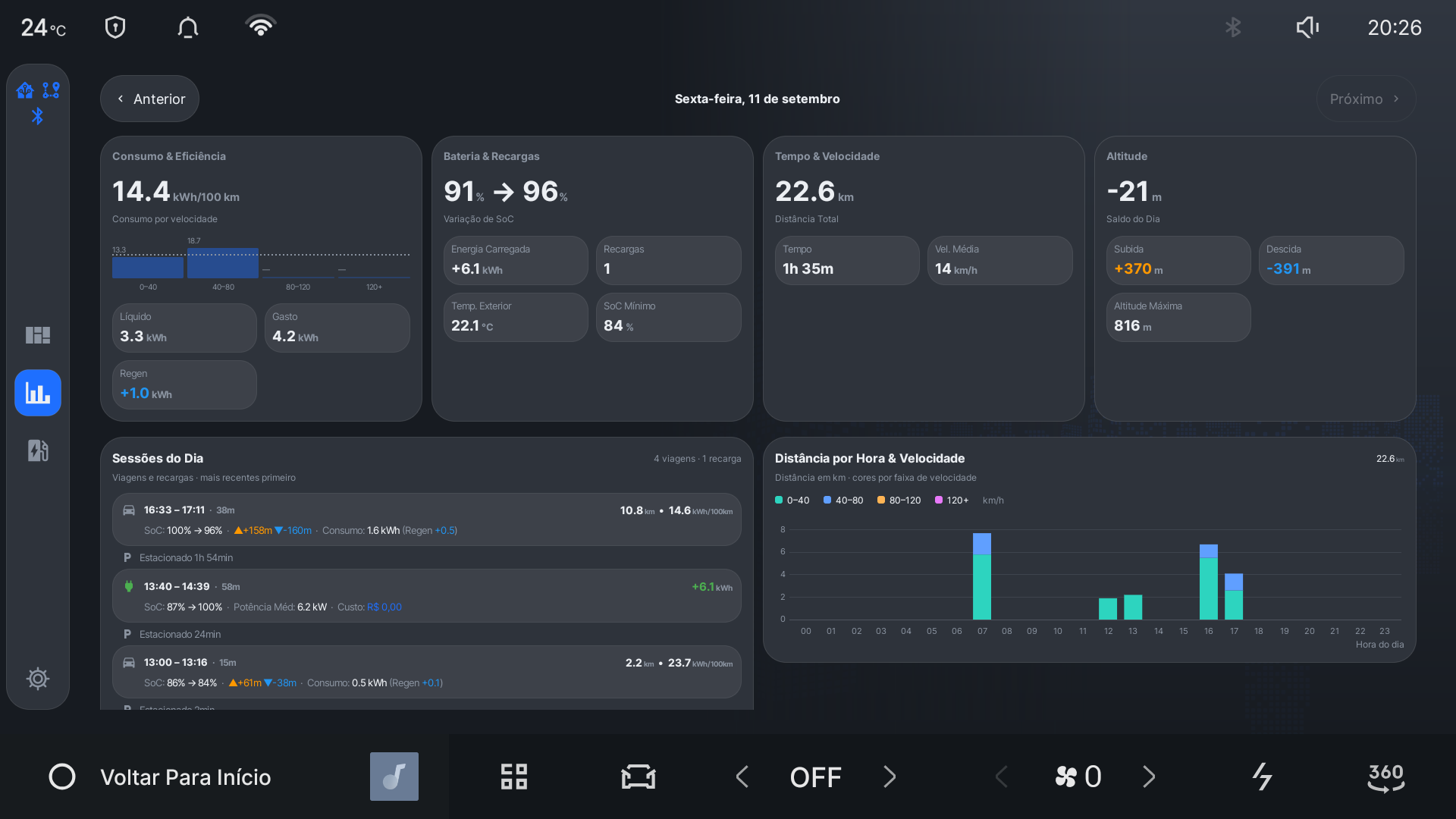Click the 40-80 consumption bar

tap(223, 263)
